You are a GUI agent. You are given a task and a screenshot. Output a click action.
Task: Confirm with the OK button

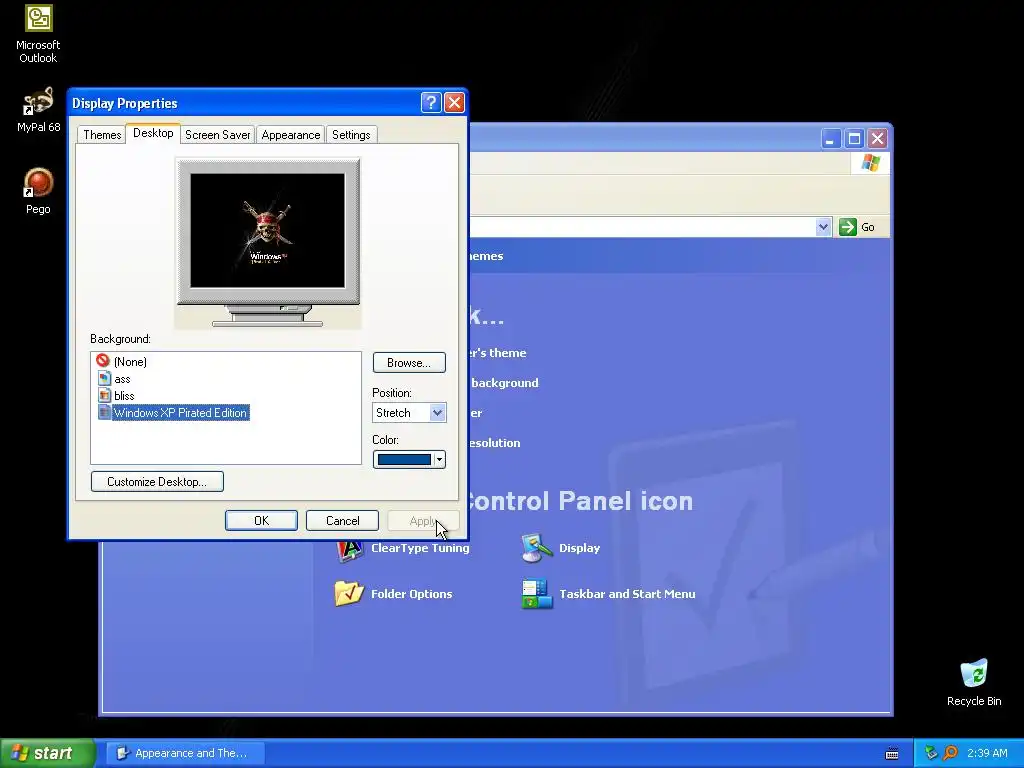pyautogui.click(x=261, y=520)
